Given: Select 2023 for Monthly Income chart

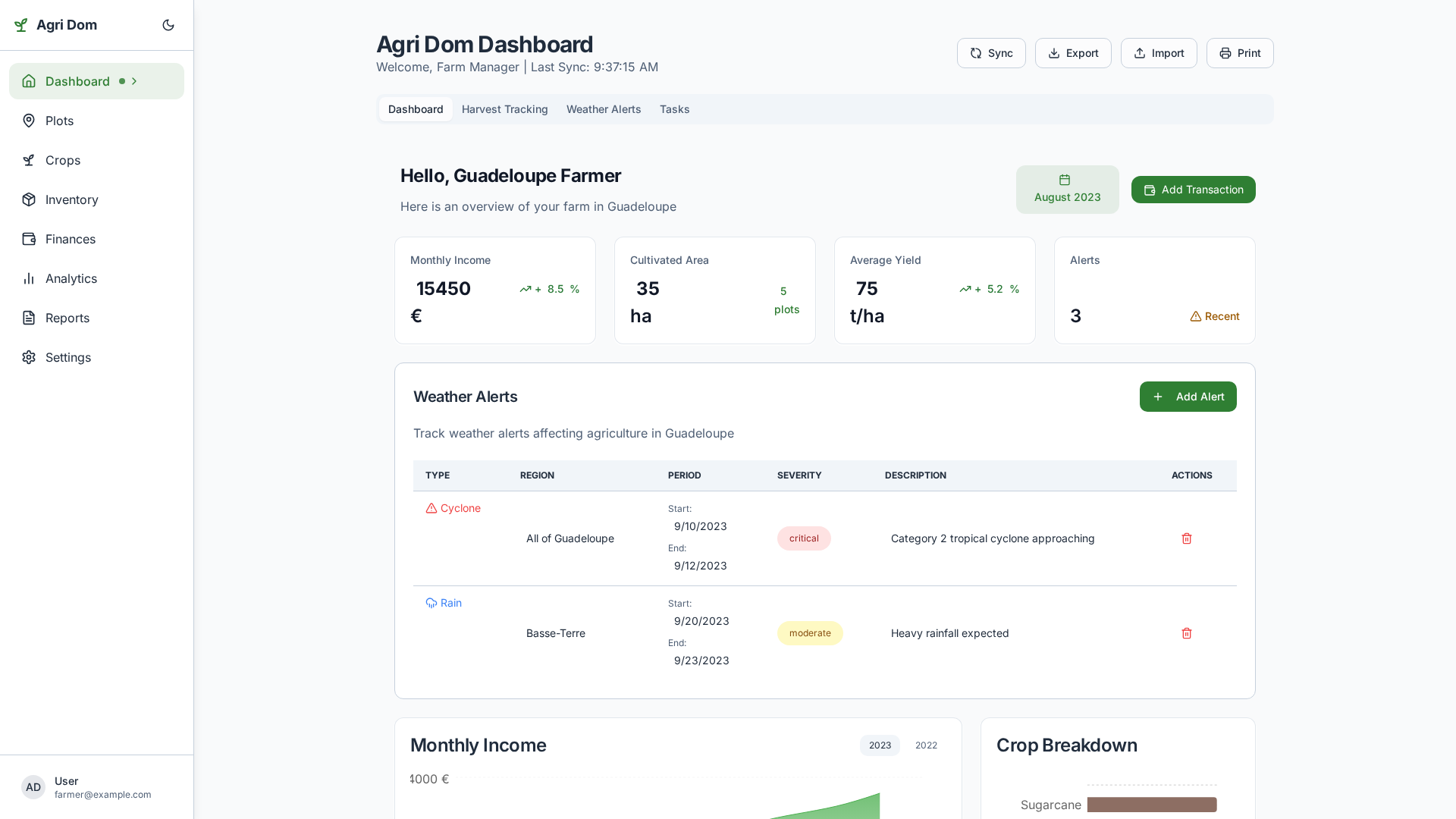Looking at the screenshot, I should click(x=880, y=745).
